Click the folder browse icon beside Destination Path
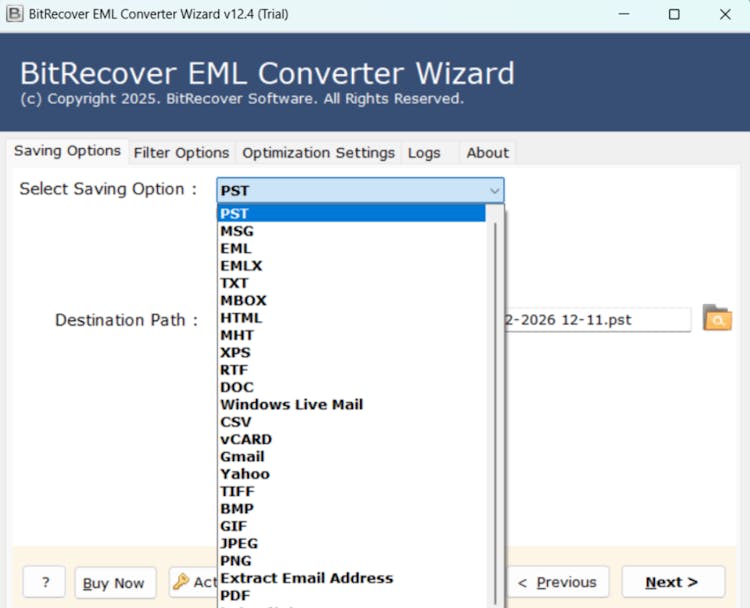 [717, 319]
